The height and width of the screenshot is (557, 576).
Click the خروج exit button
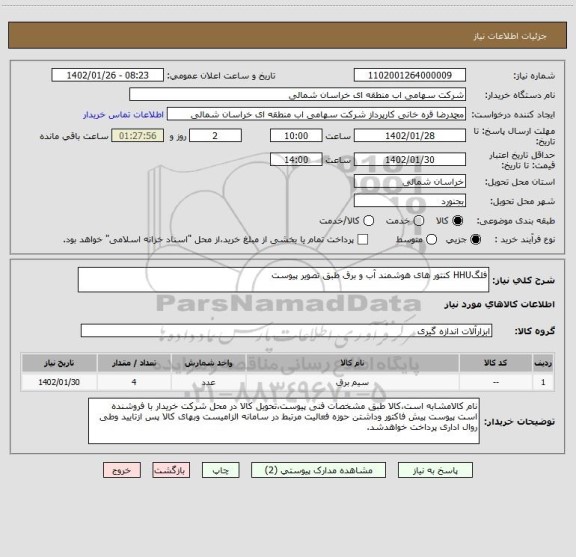122,470
